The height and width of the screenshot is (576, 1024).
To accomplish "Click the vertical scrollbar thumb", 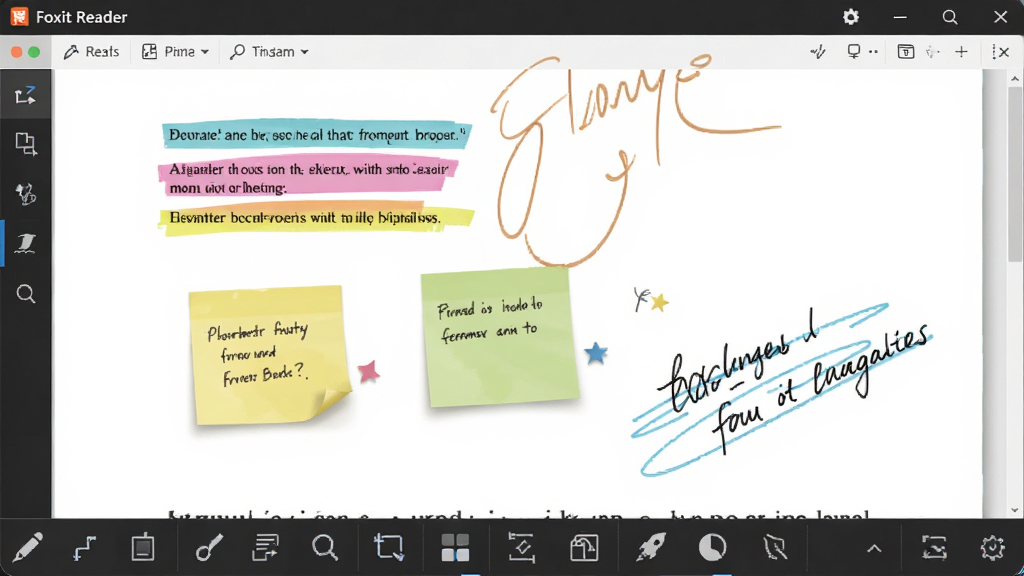I will pyautogui.click(x=1015, y=173).
